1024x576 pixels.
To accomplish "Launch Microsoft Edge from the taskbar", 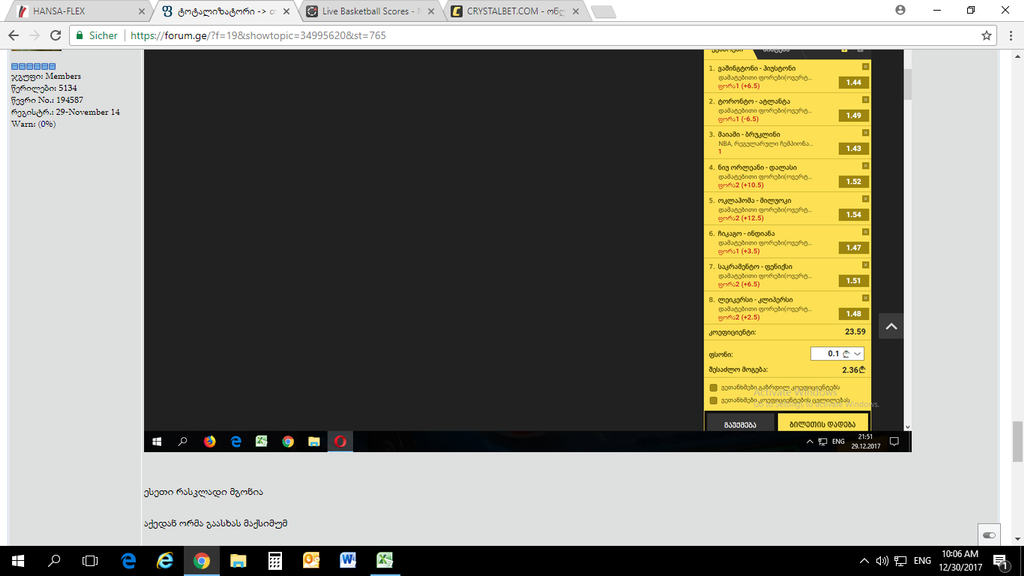I will (128, 561).
